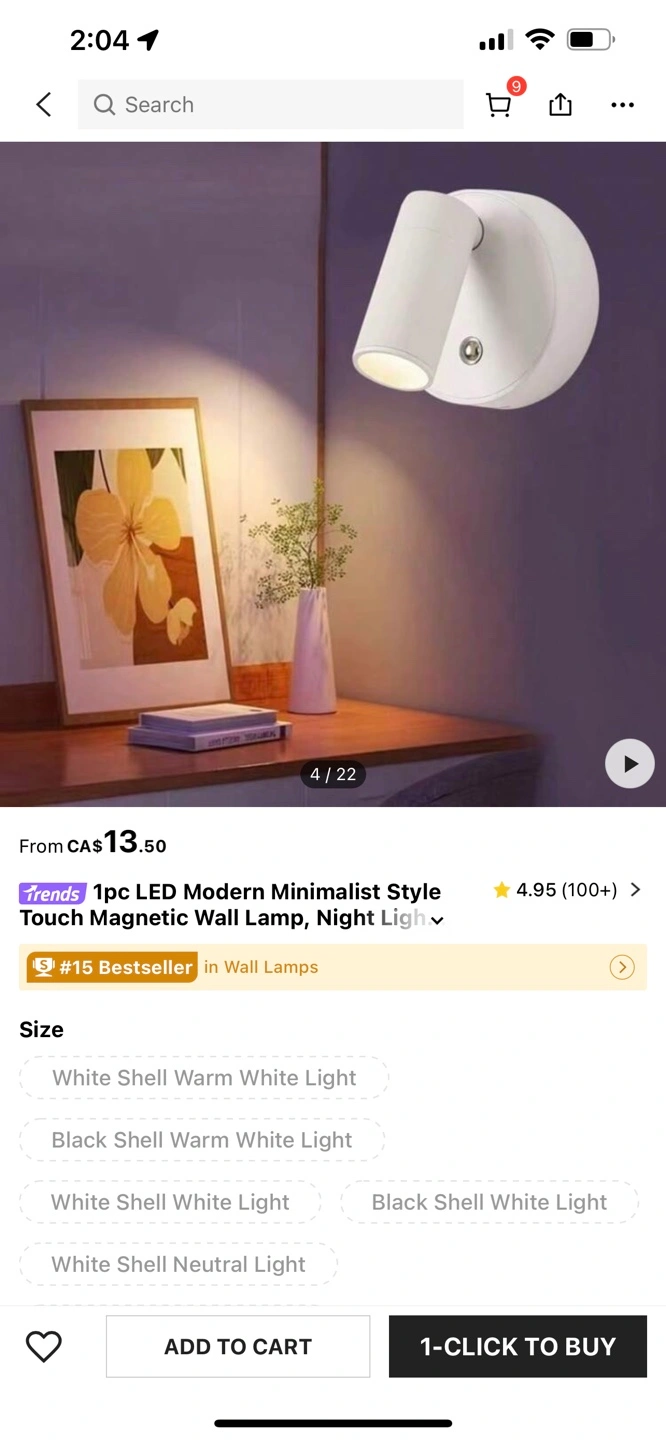Screen dimensions: 666x1440
Task: Tap the share icon
Action: (560, 104)
